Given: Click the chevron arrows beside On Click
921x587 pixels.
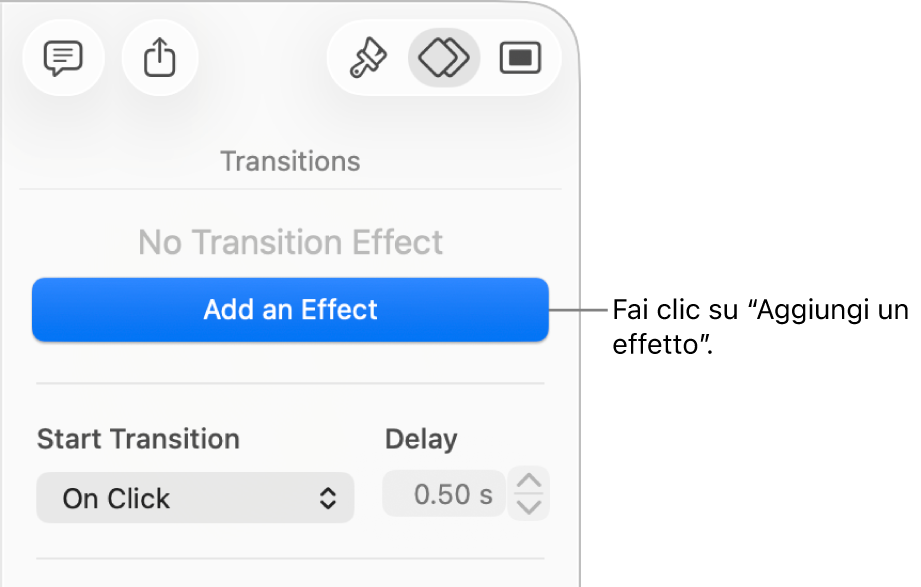Looking at the screenshot, I should tap(328, 498).
